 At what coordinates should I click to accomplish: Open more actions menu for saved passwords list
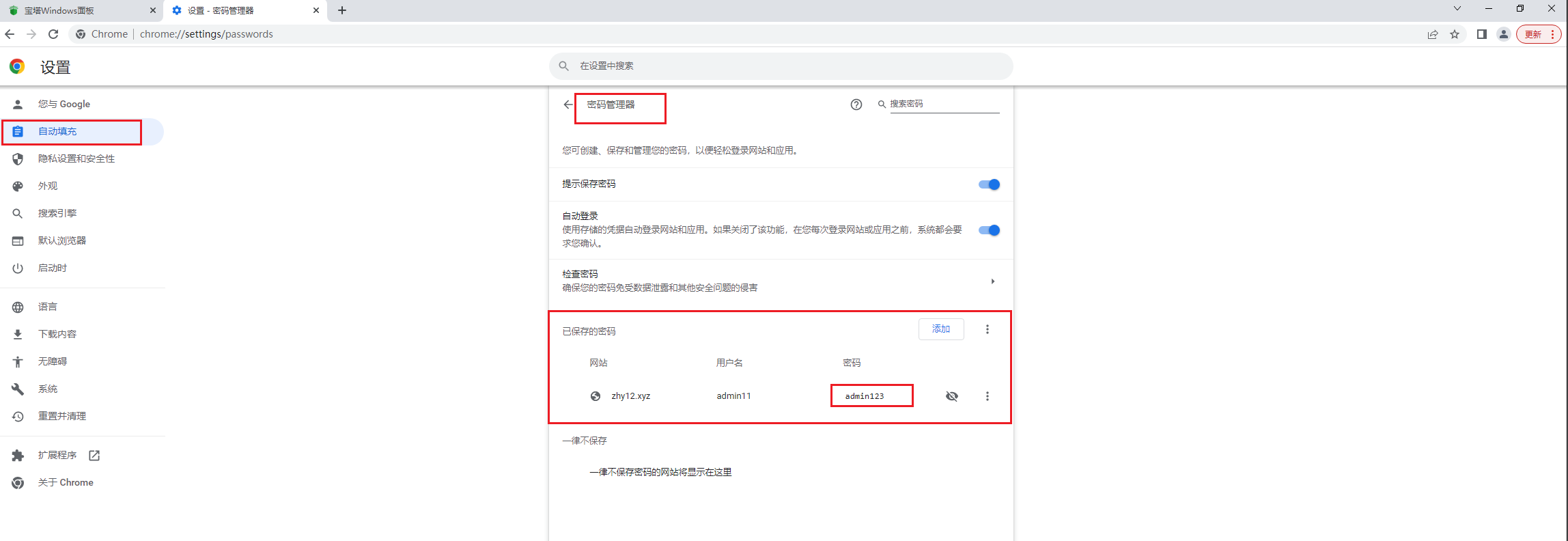[987, 329]
